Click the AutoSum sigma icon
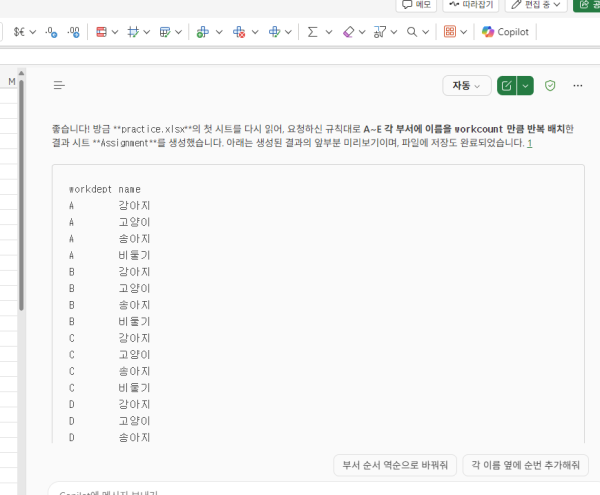Image resolution: width=600 pixels, height=495 pixels. point(313,32)
